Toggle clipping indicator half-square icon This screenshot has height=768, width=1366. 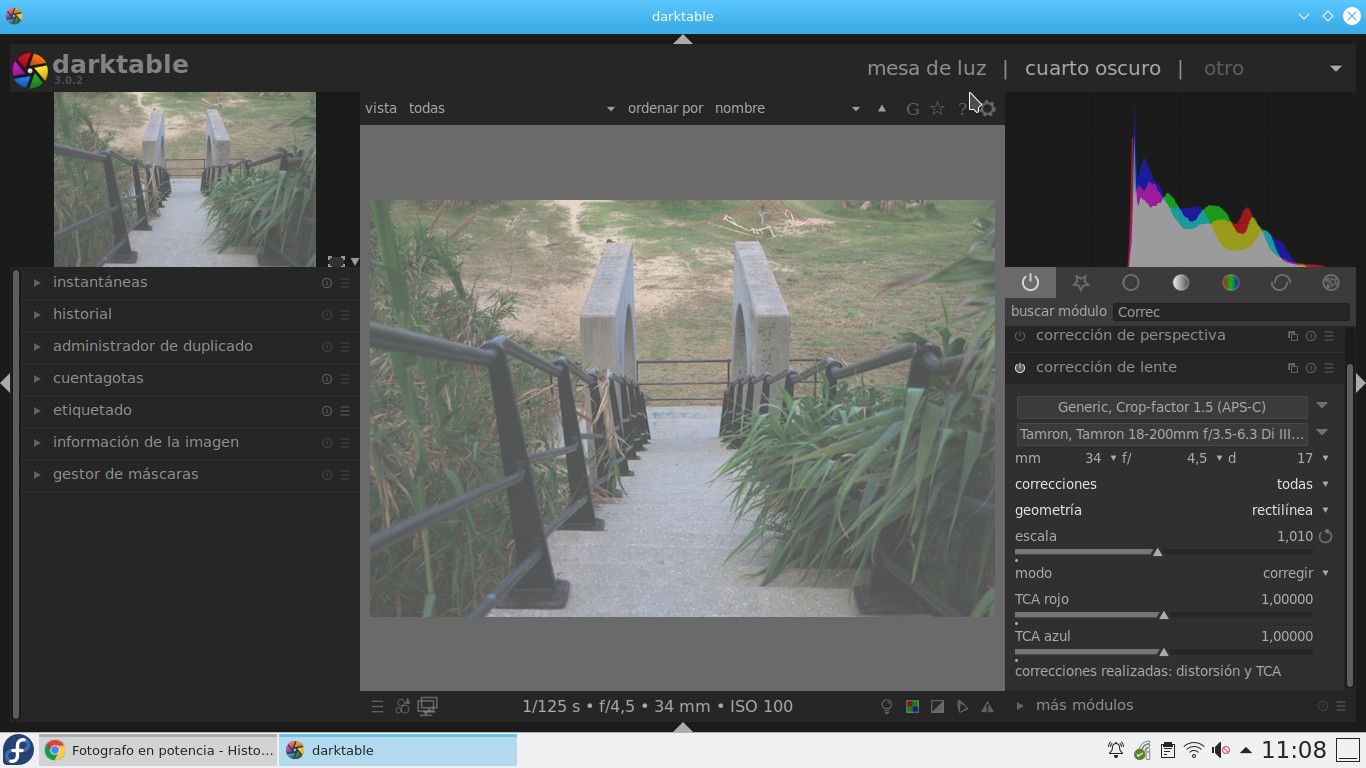937,706
